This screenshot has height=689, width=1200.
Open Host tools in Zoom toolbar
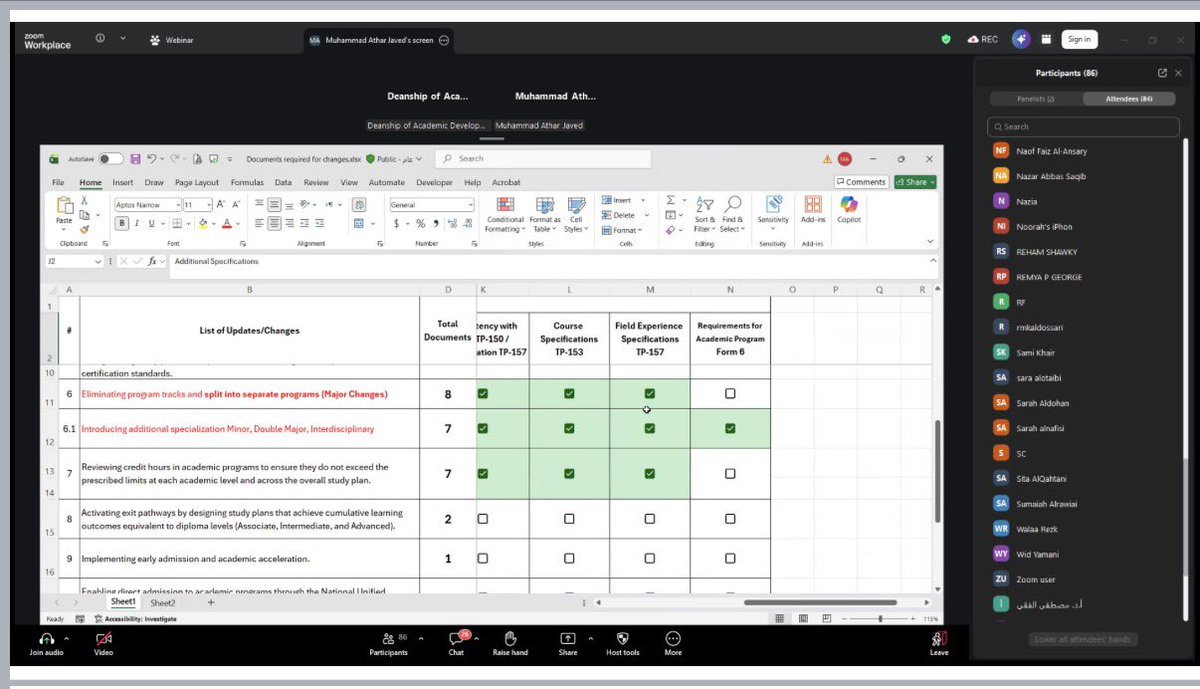pyautogui.click(x=622, y=643)
